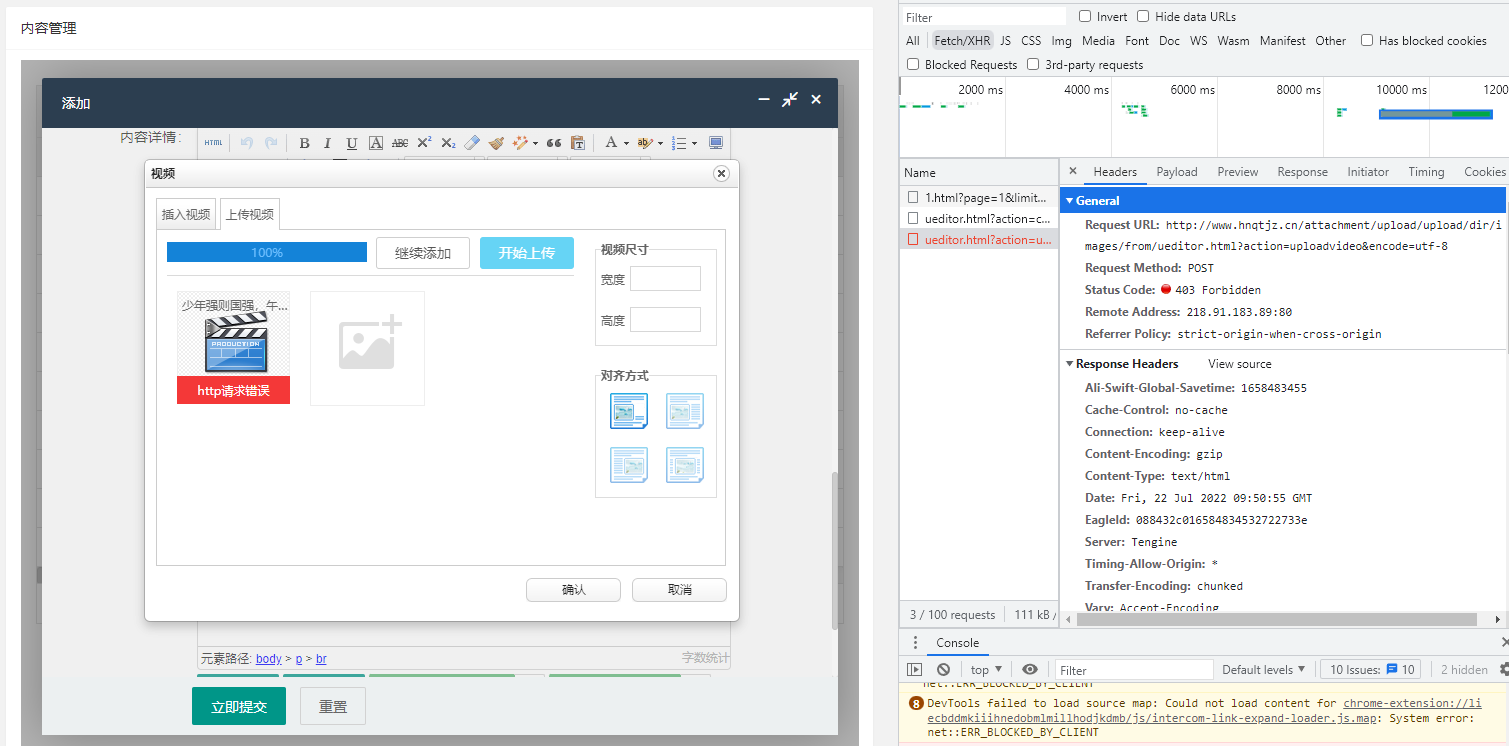Viewport: 1509px width, 746px height.
Task: Select Fetch/XHR filter type
Action: pyautogui.click(x=962, y=40)
